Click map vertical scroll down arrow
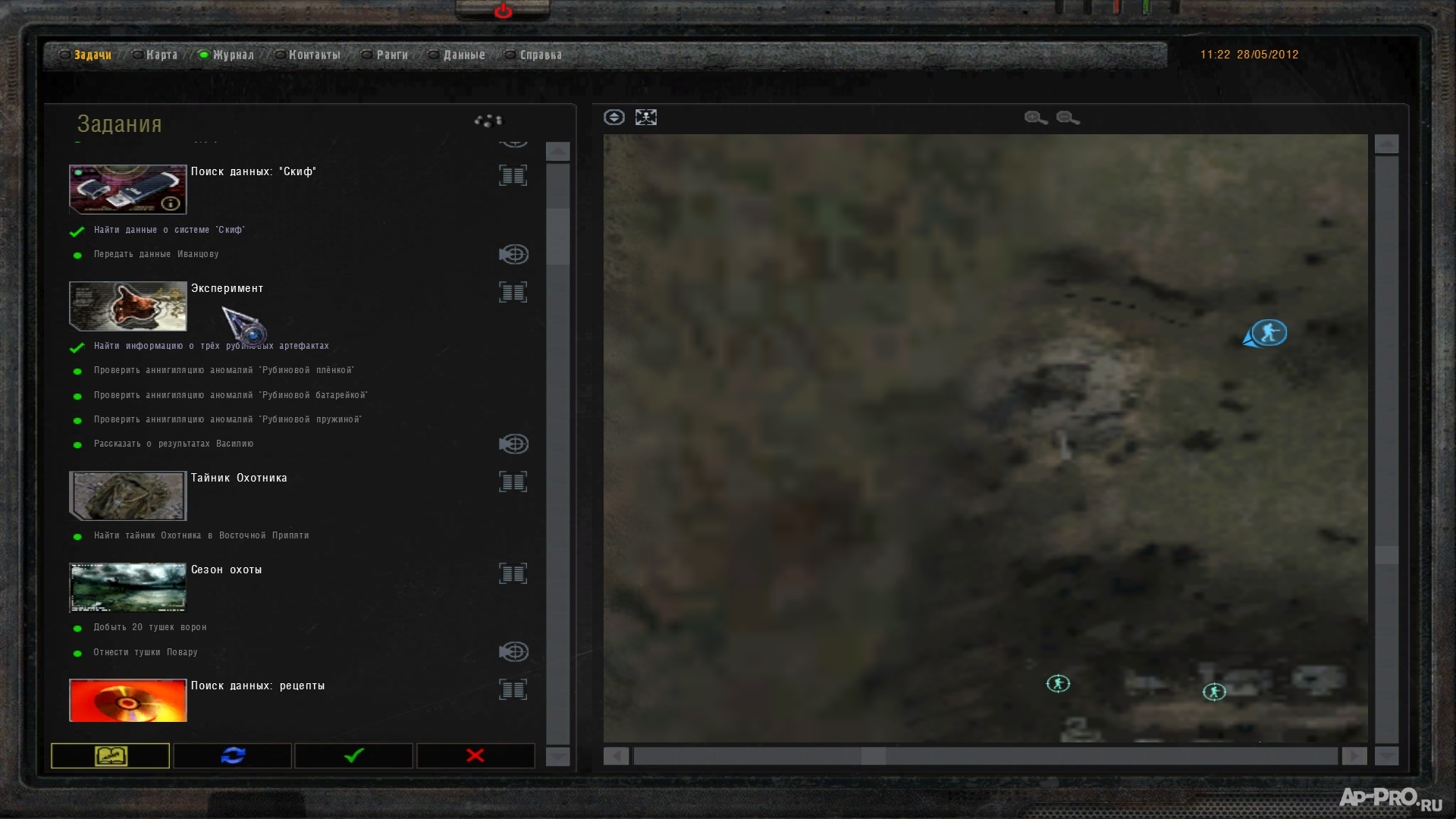This screenshot has width=1456, height=819. coord(1386,756)
